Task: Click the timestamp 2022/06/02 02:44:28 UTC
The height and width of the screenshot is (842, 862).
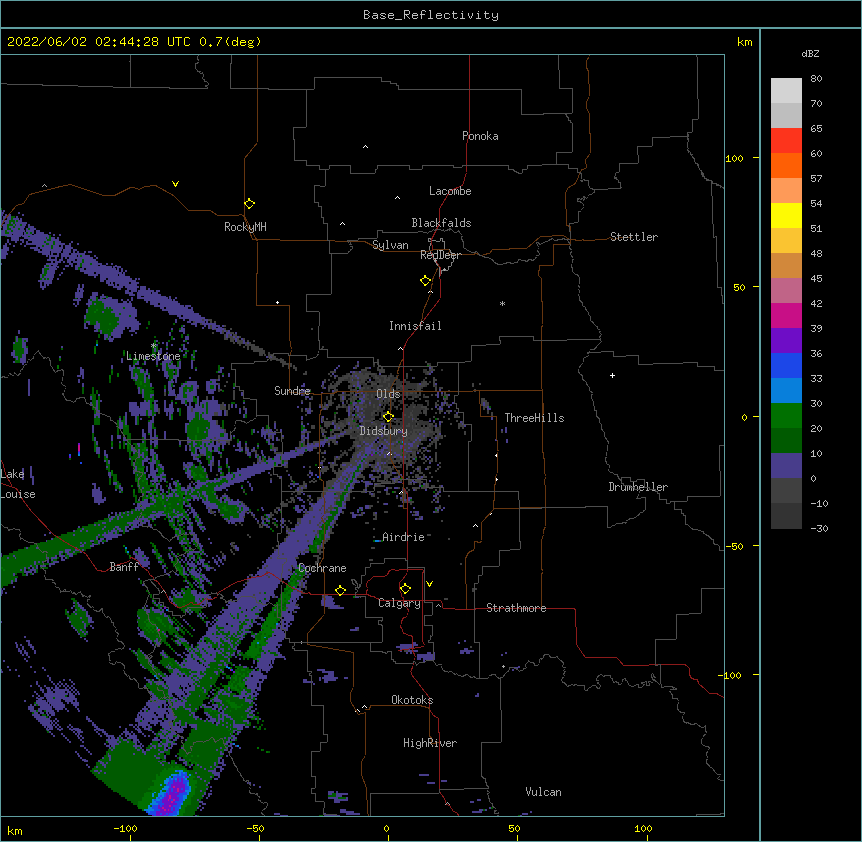Action: [x=99, y=42]
